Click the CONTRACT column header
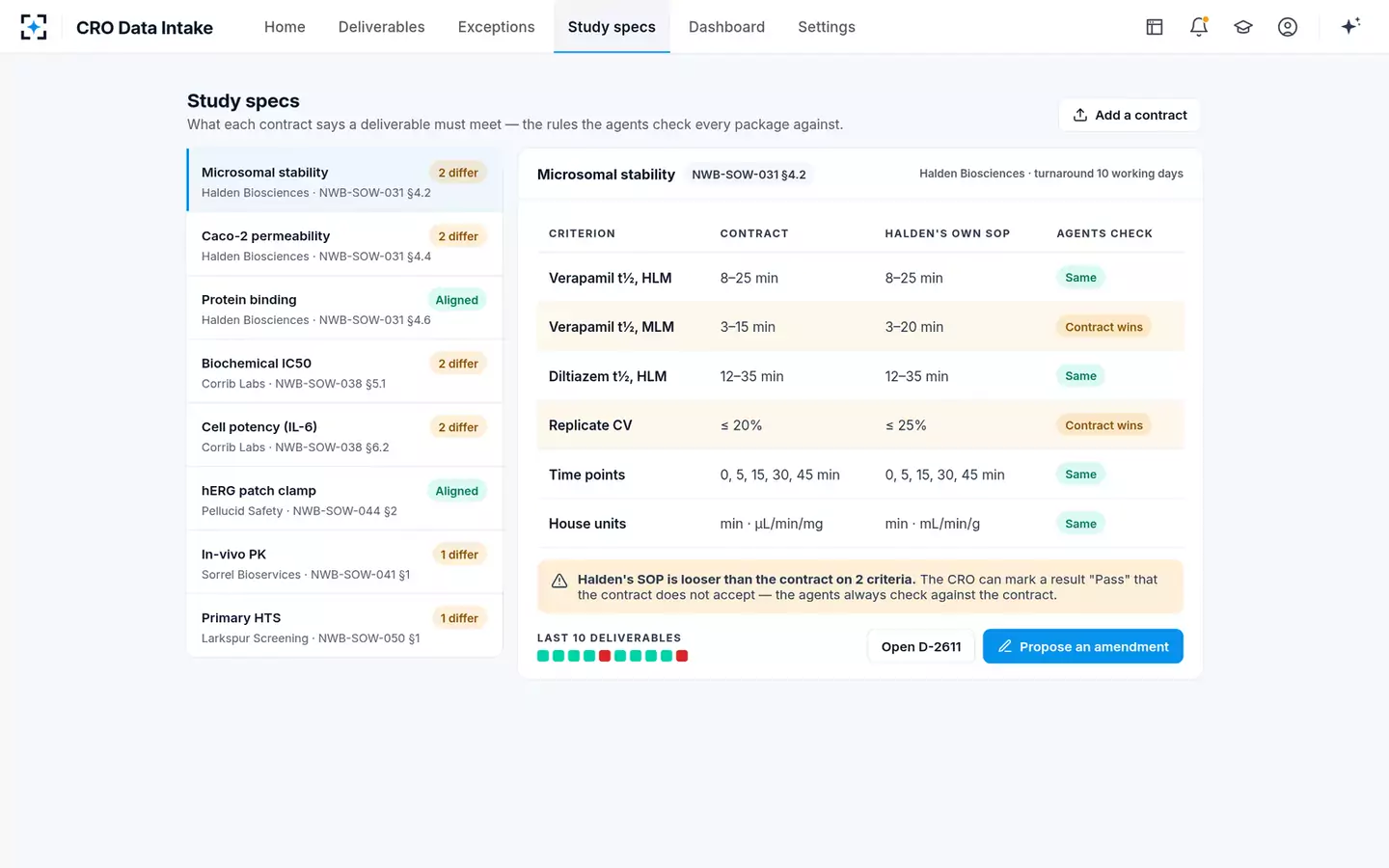This screenshot has height=868, width=1389. click(x=754, y=233)
